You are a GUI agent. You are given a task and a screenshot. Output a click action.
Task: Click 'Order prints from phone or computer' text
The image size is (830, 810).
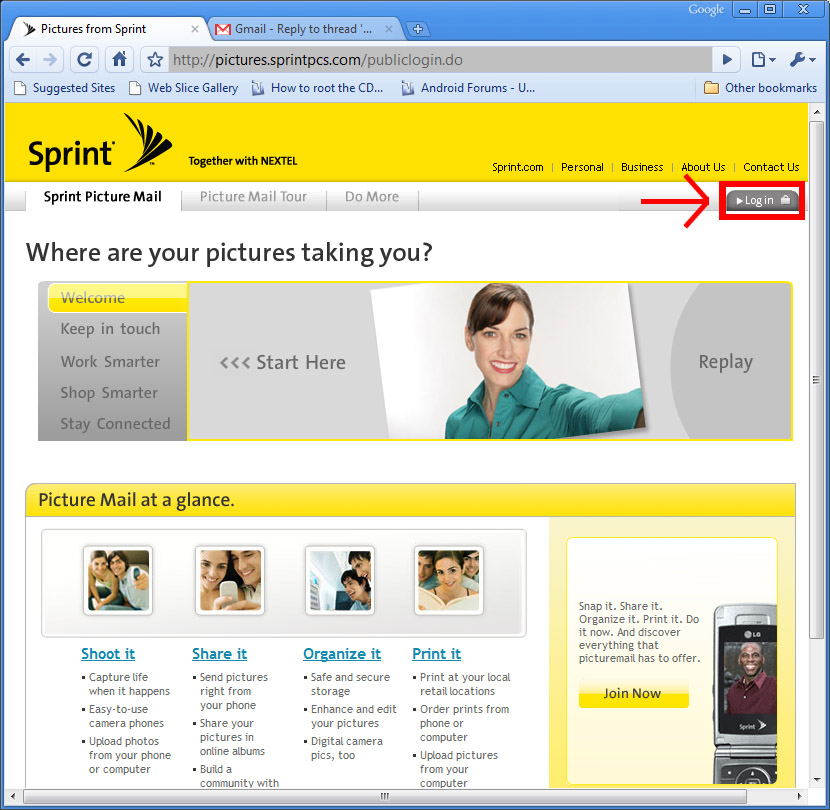coord(464,723)
